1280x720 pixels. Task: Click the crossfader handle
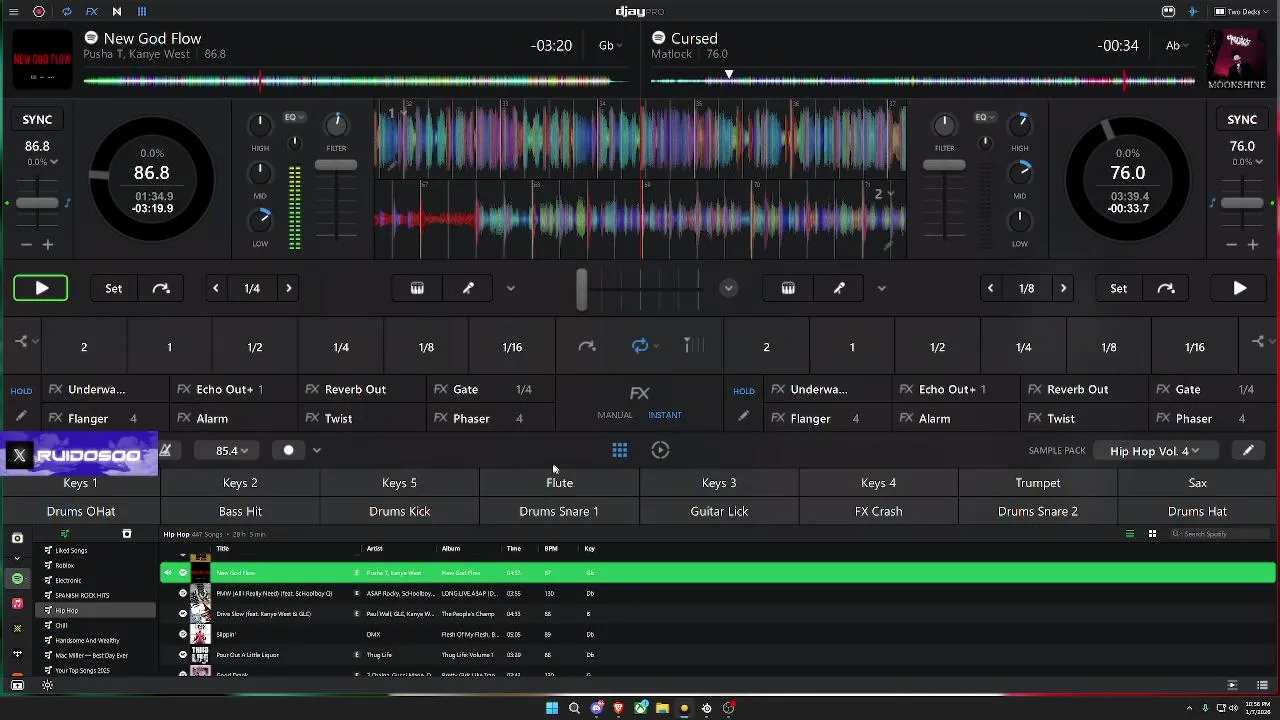pyautogui.click(x=582, y=288)
